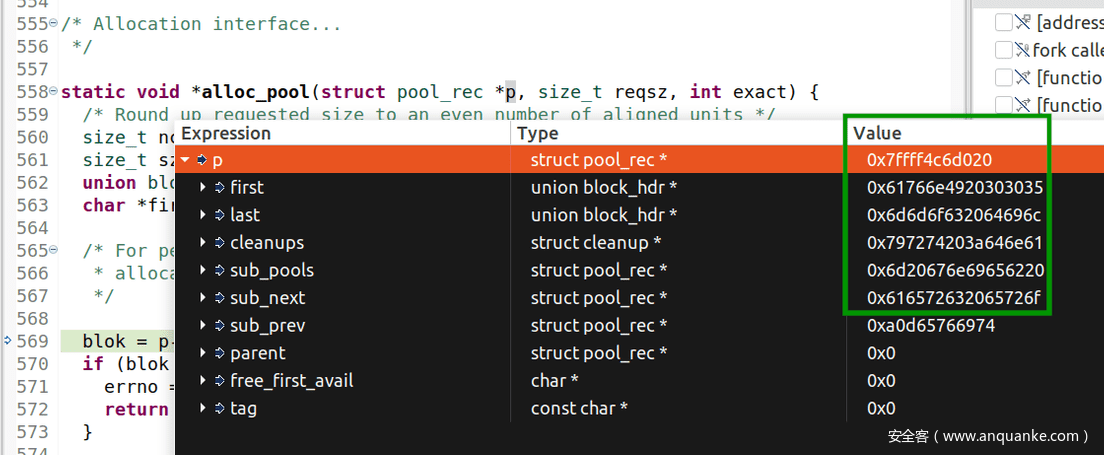Click the pointer icon beside first
Viewport: 1104px width, 455px height.
click(220, 187)
